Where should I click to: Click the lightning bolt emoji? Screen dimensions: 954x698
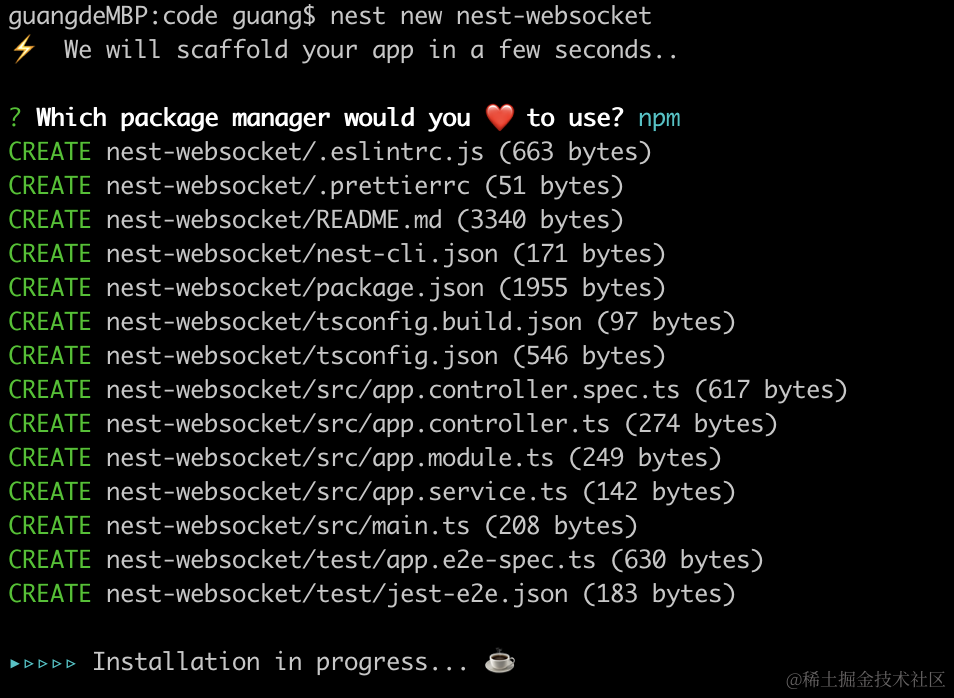click(x=23, y=50)
